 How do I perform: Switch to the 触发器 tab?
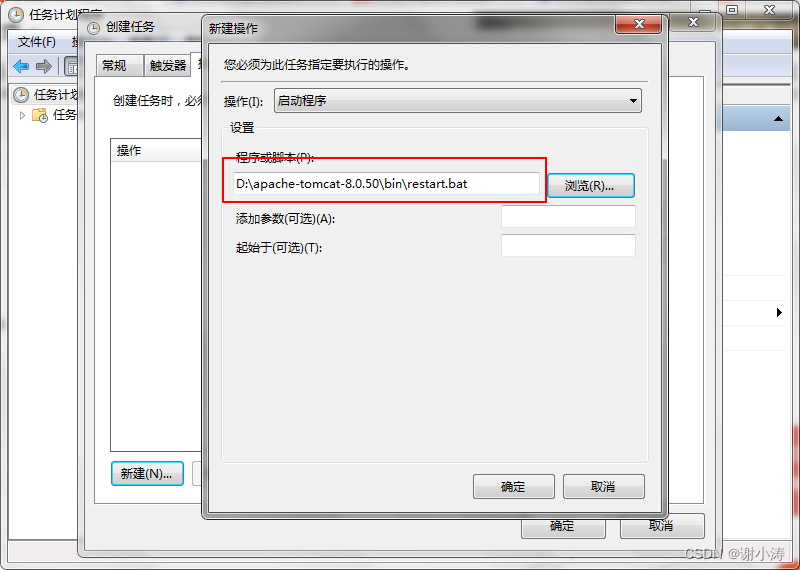tap(168, 65)
